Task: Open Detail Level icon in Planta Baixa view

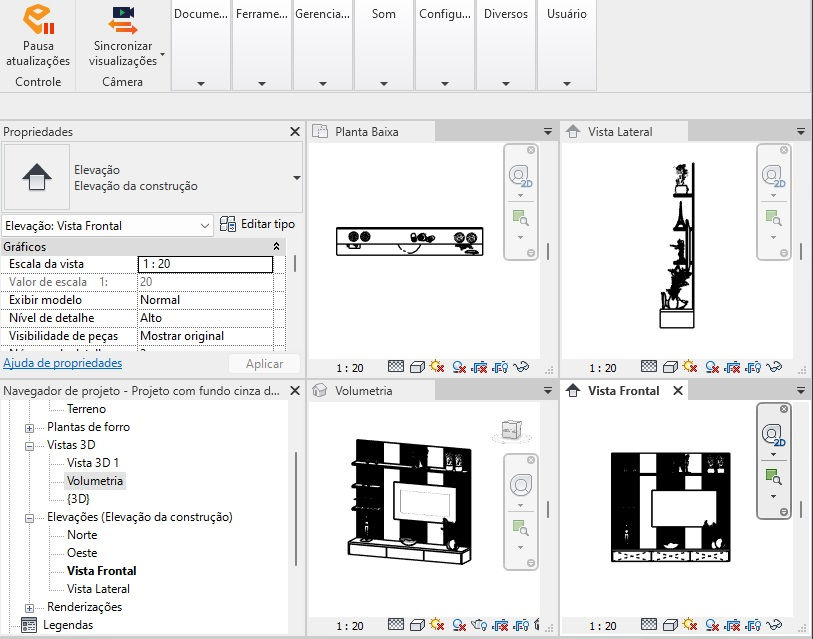Action: (396, 367)
